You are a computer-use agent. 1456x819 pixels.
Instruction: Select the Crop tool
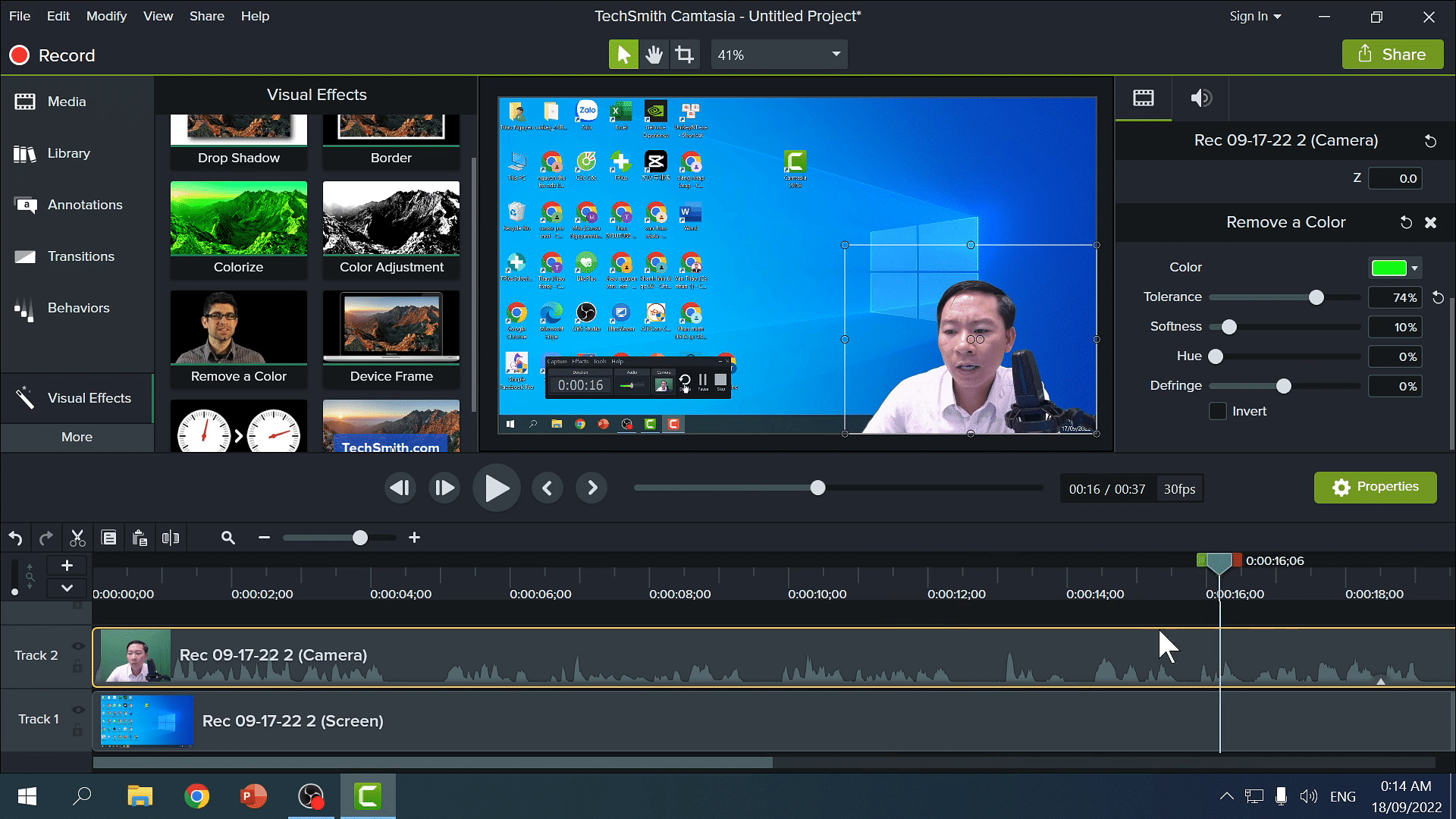tap(684, 55)
